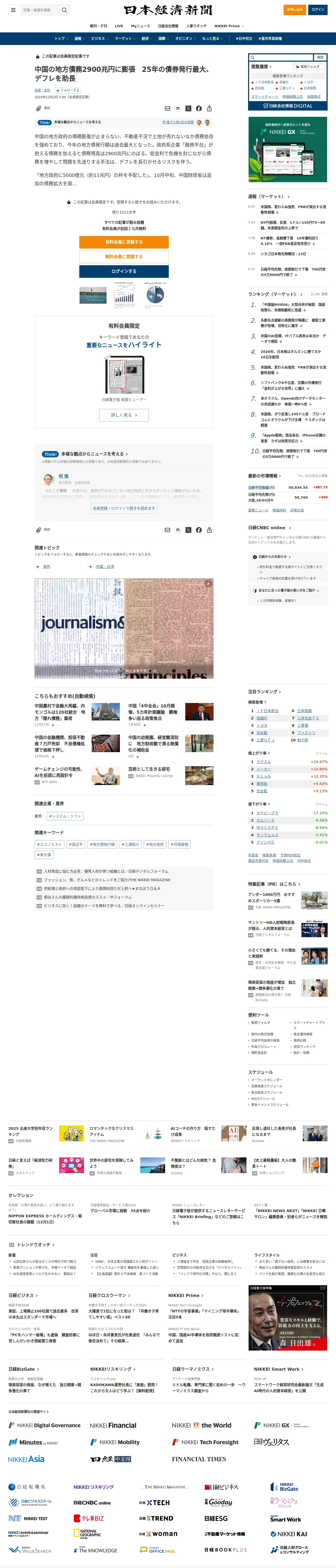Click the orange 有料会員に登録する button
Image resolution: width=336 pixels, height=1568 pixels.
coord(124,242)
